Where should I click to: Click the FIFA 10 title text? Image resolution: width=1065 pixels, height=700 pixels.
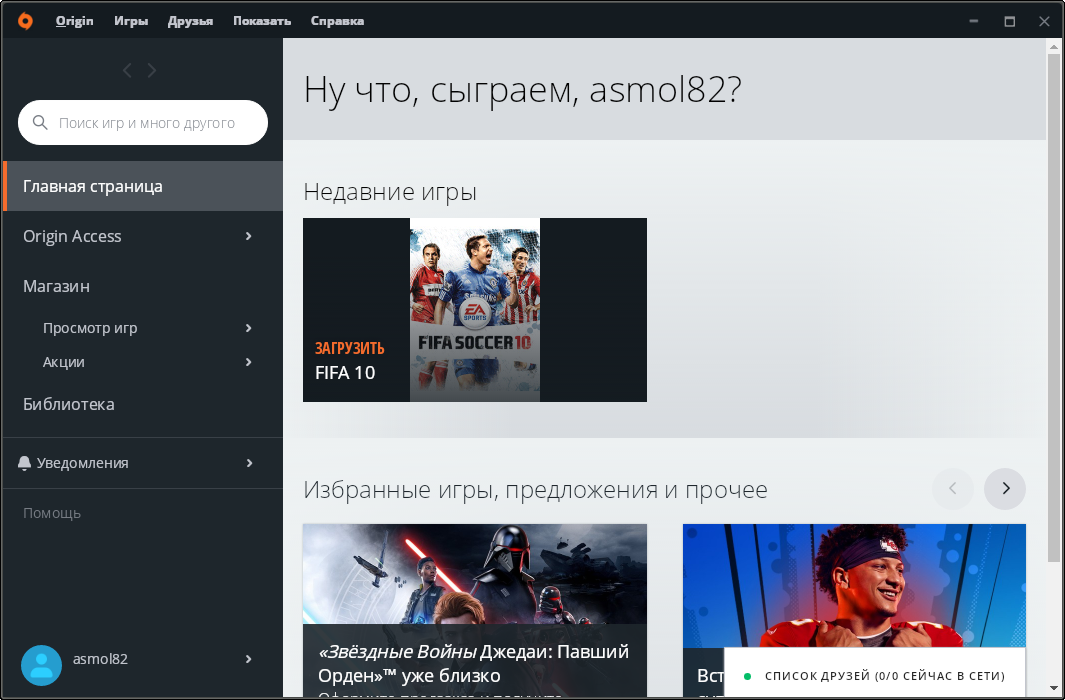(345, 373)
